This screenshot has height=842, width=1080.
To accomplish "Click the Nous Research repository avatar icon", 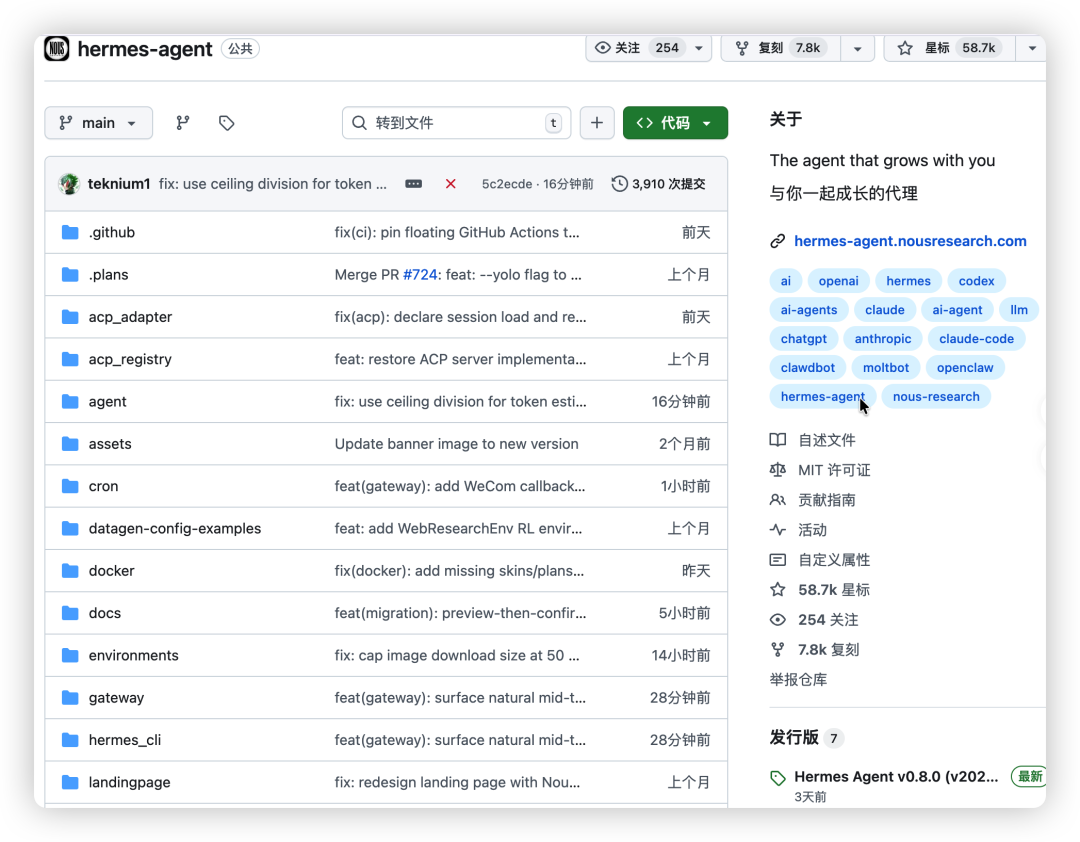I will (56, 48).
